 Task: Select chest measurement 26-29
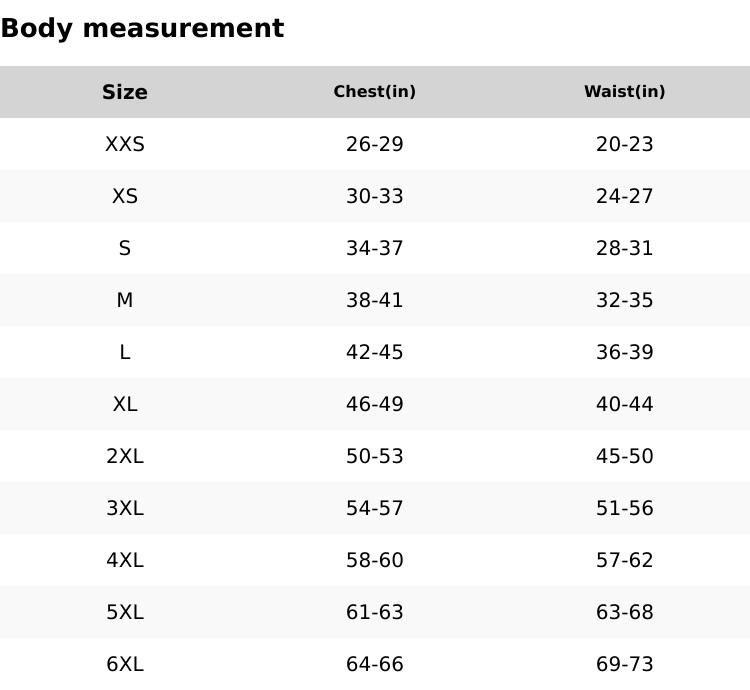click(x=375, y=144)
